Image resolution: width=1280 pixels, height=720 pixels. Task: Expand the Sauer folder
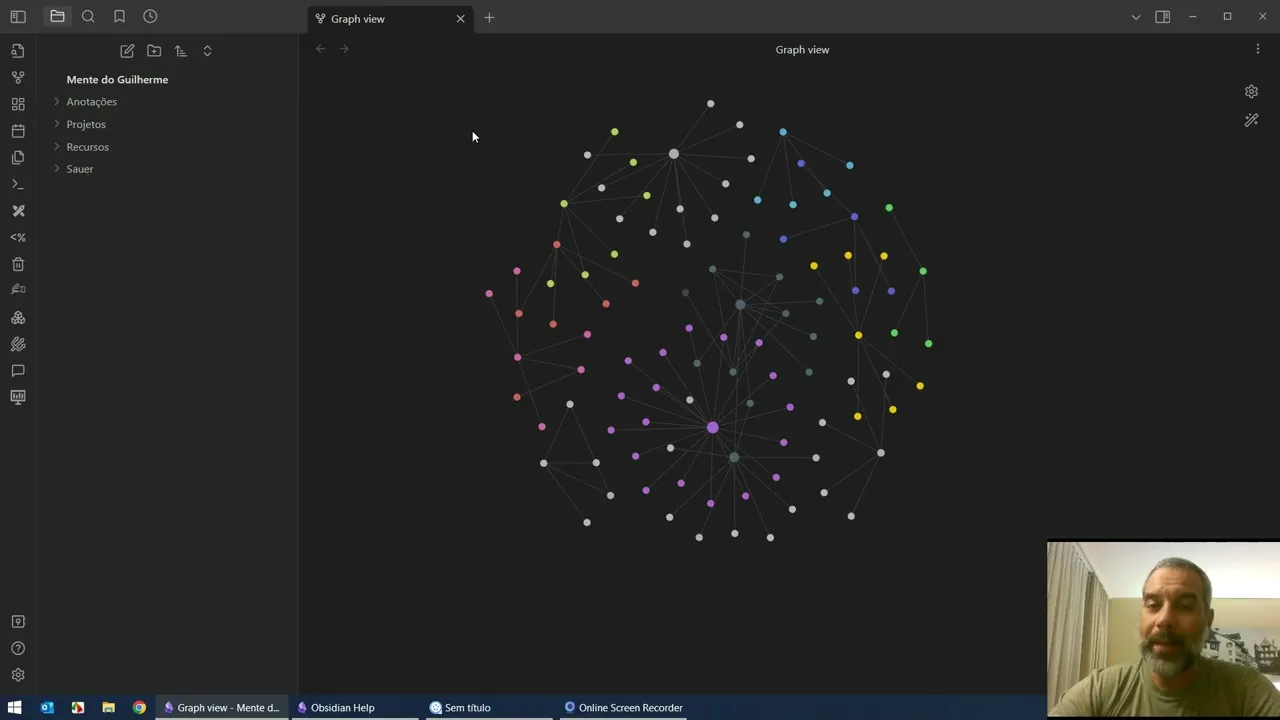pos(57,169)
